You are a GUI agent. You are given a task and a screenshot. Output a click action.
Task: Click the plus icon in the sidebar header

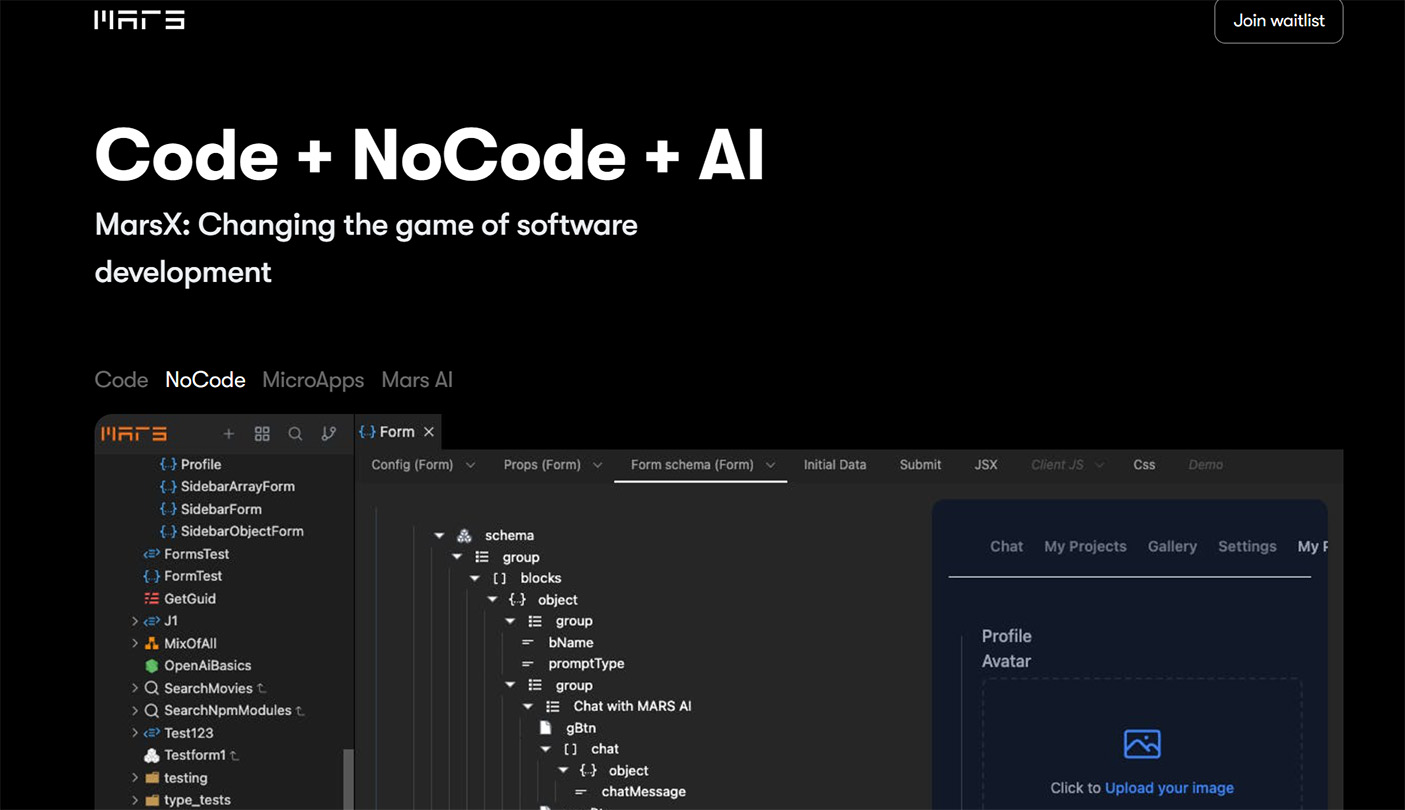(228, 434)
